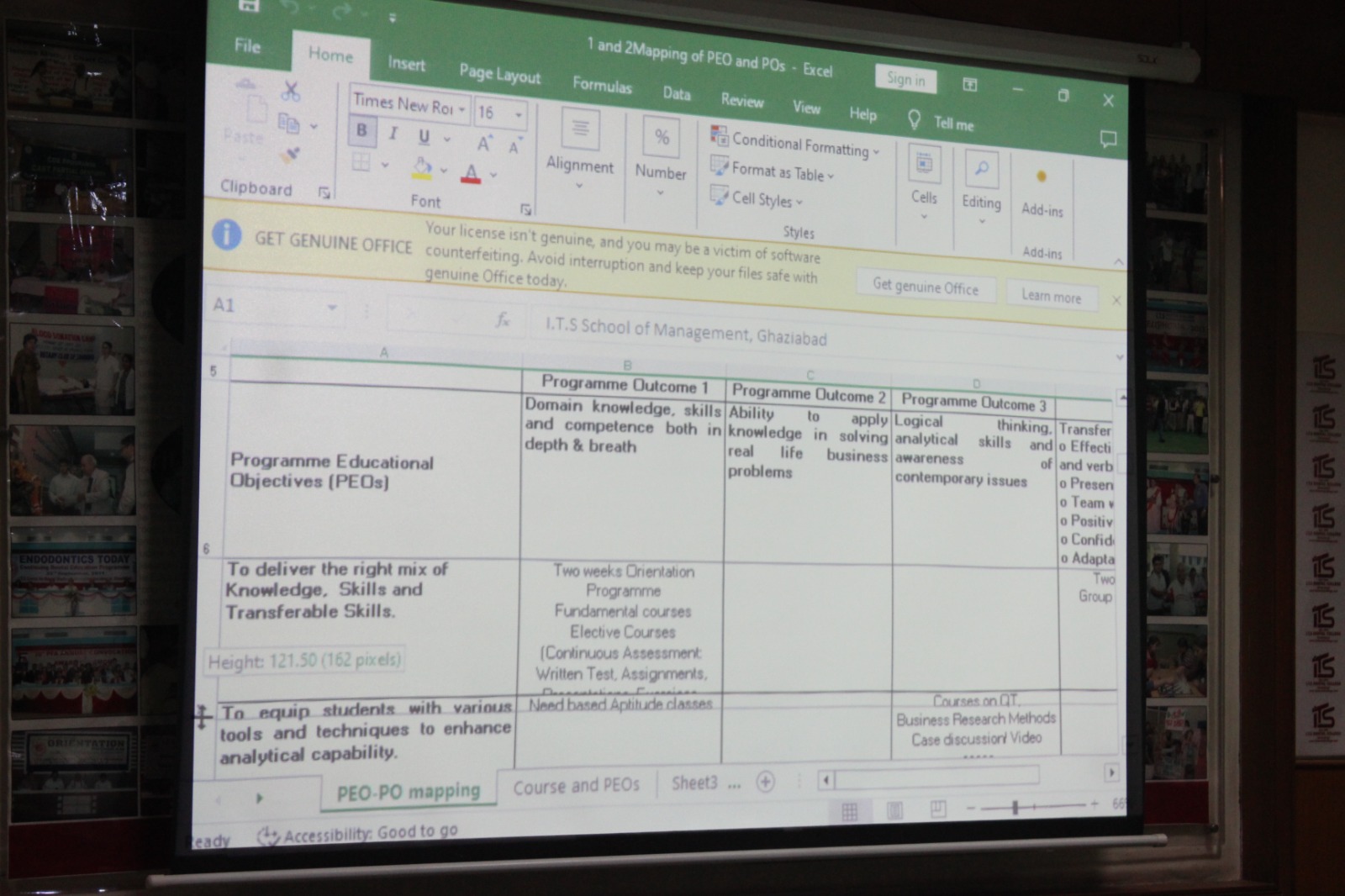Click the Get genuine Office button
The height and width of the screenshot is (896, 1345).
click(925, 287)
